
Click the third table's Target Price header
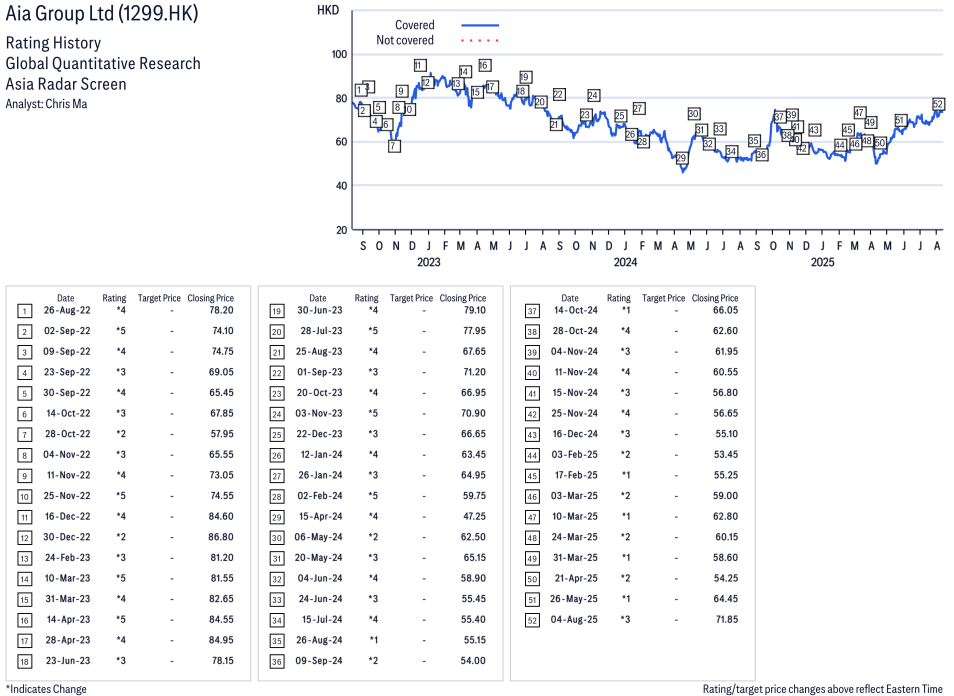tap(664, 298)
